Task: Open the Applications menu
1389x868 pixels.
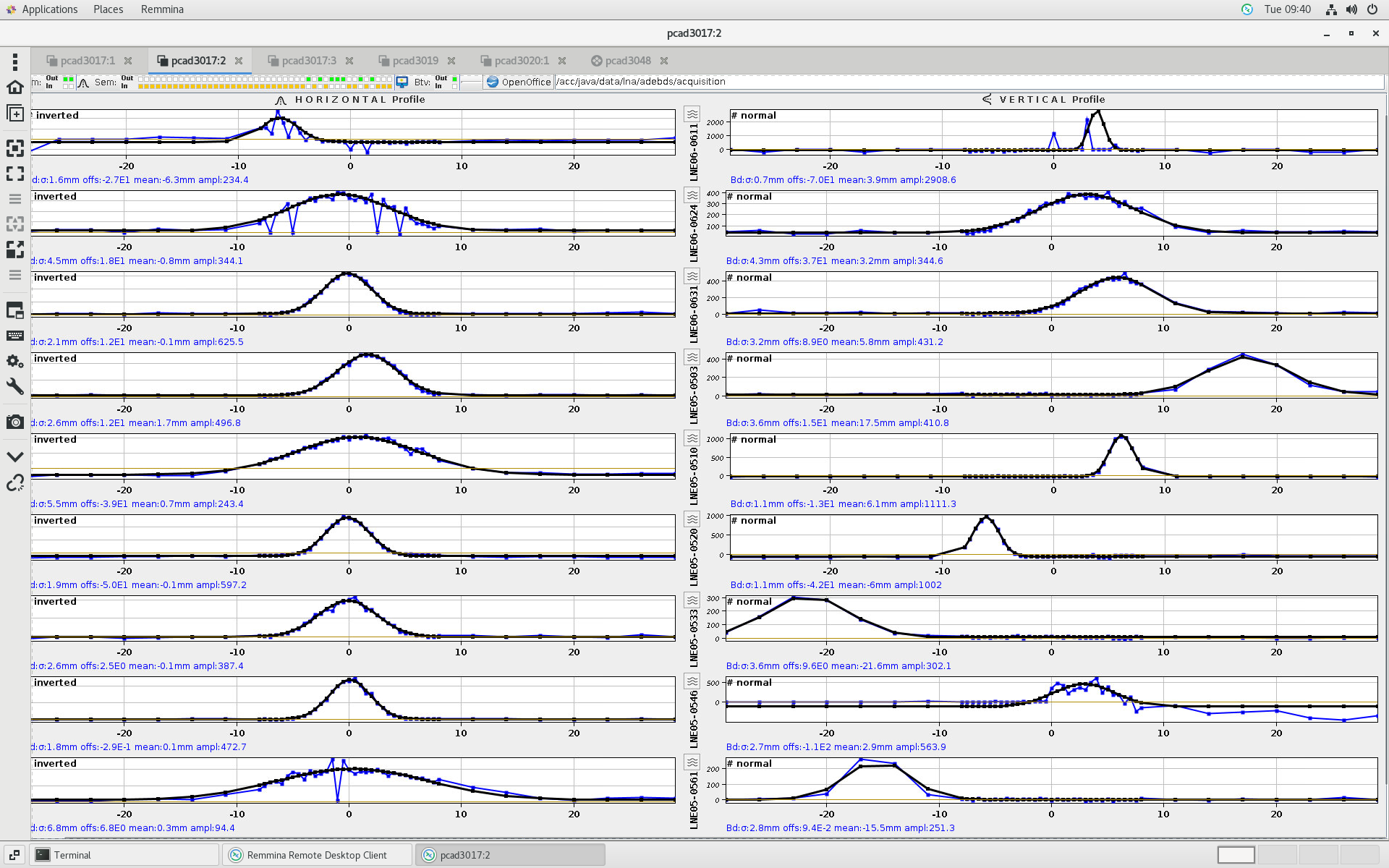Action: coord(49,9)
